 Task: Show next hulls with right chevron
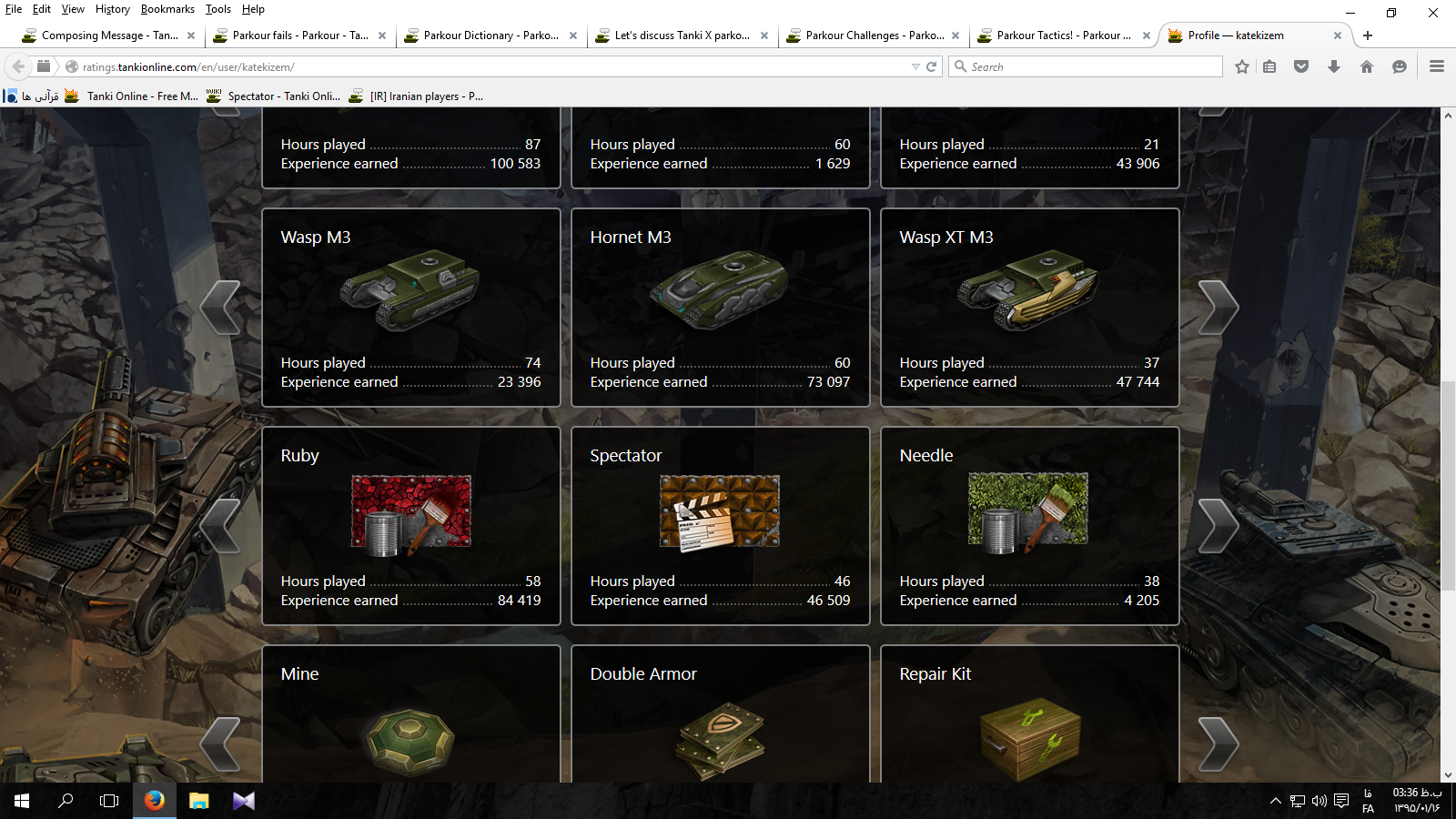pyautogui.click(x=1218, y=308)
